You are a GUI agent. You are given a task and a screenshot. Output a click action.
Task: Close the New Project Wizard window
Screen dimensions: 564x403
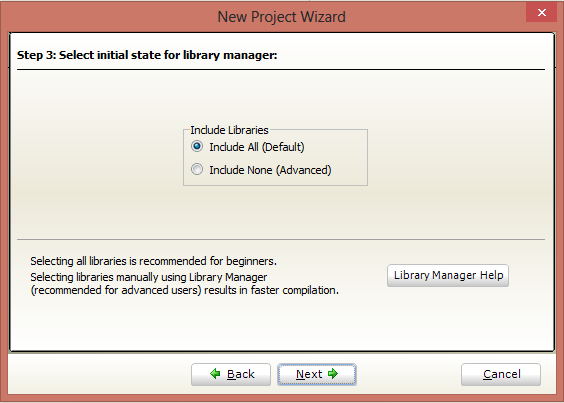click(541, 13)
